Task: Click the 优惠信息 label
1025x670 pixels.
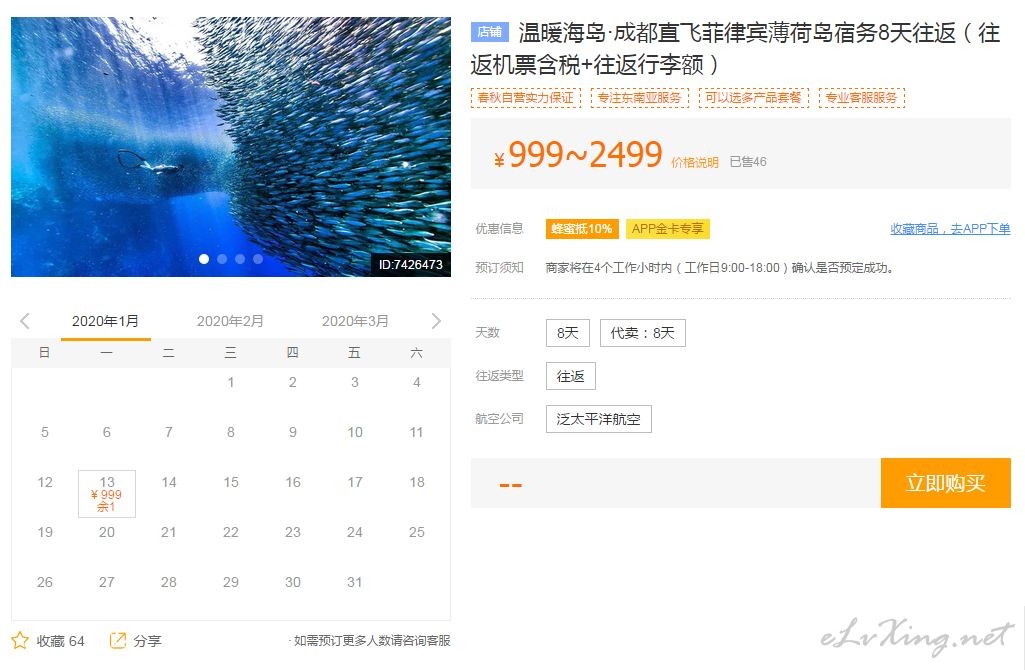Action: click(x=499, y=228)
